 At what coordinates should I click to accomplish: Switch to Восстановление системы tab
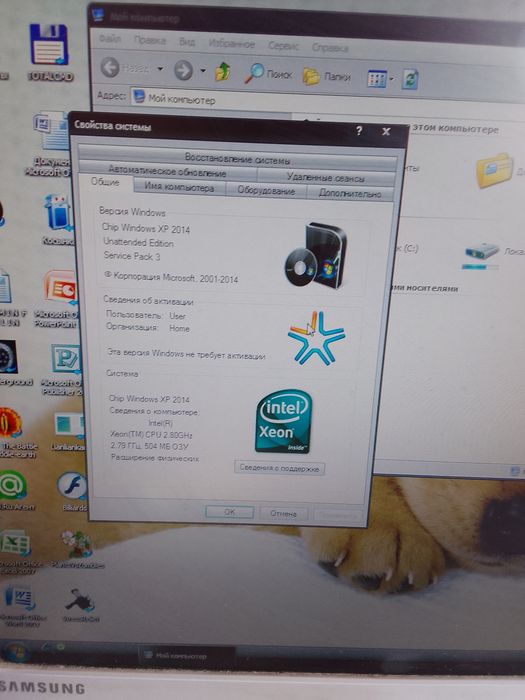(x=237, y=159)
